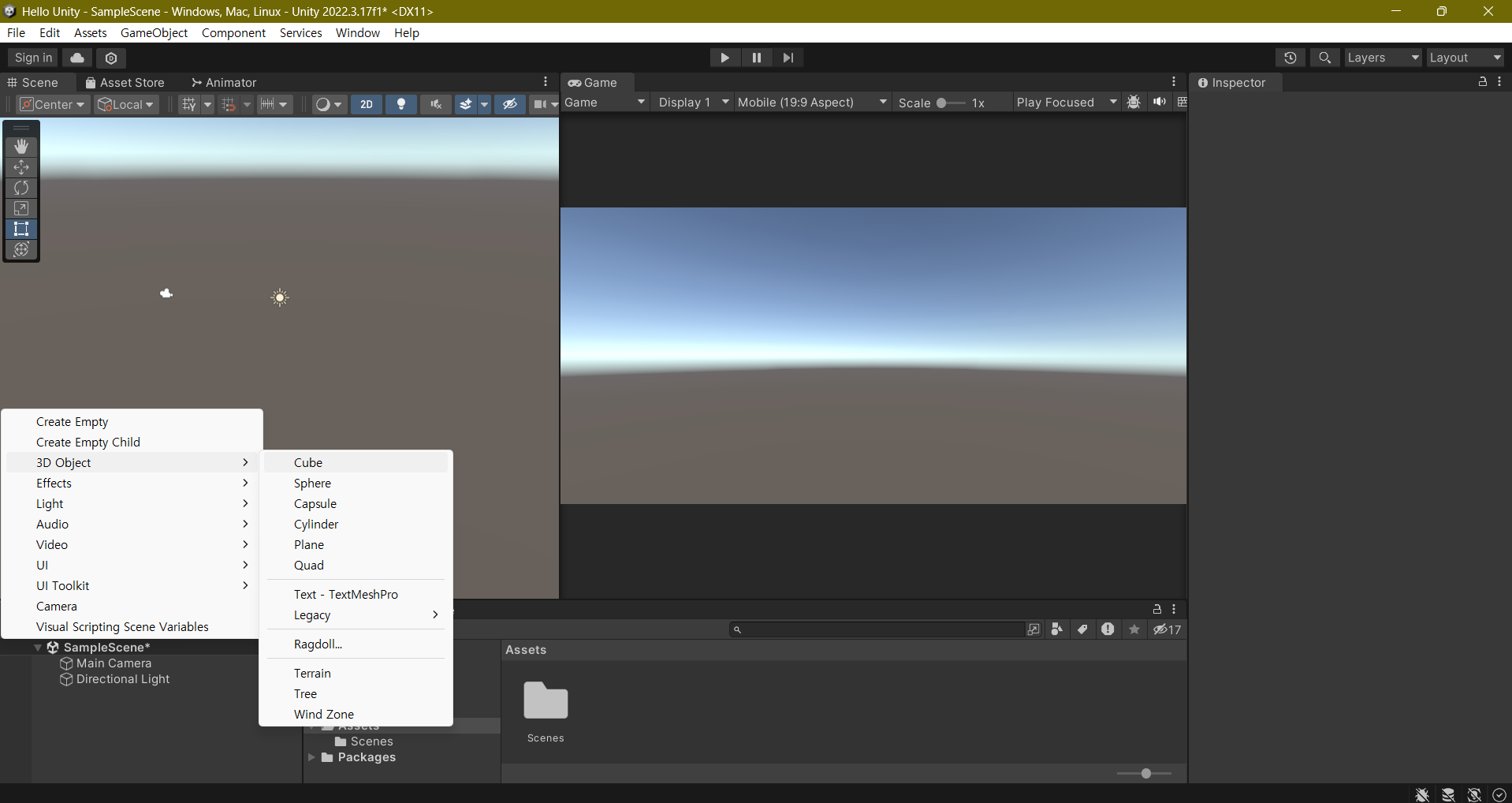Click the activity checkmark icon in status bar
Screen dimensions: 1512x803
point(1499,794)
